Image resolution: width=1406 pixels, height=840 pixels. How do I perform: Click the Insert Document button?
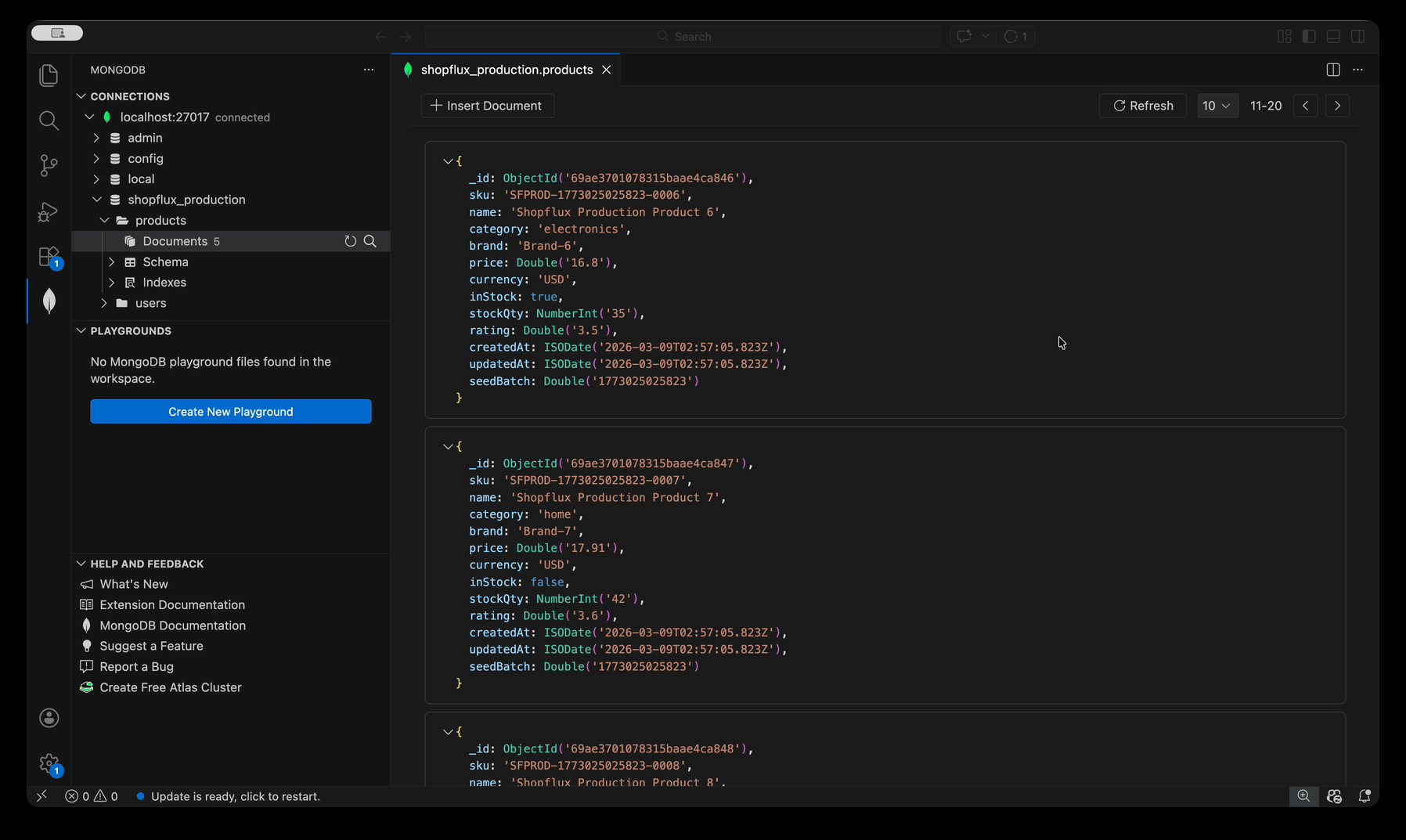tap(487, 106)
